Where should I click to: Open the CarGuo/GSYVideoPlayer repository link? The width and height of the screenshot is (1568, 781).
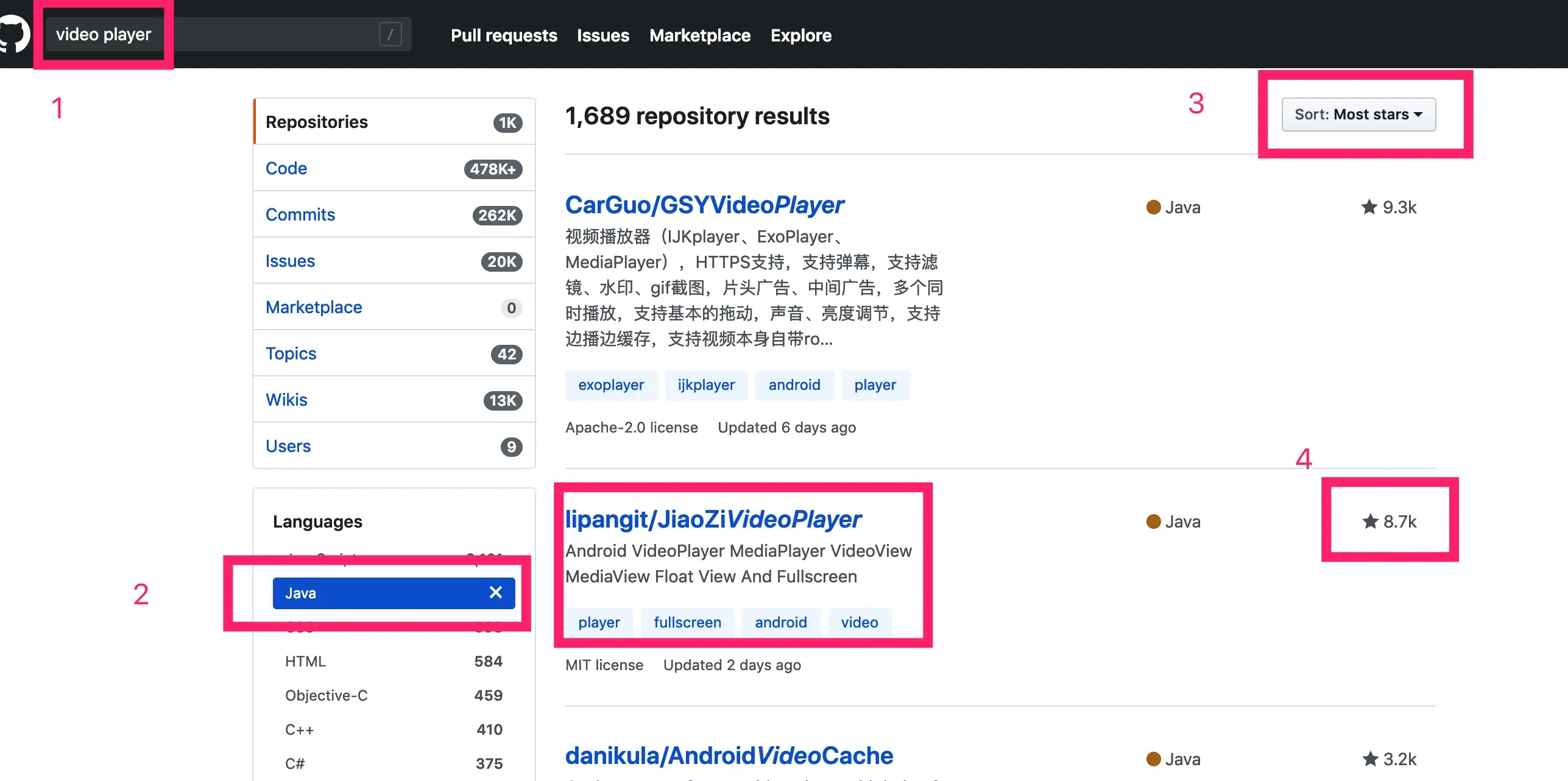point(704,205)
